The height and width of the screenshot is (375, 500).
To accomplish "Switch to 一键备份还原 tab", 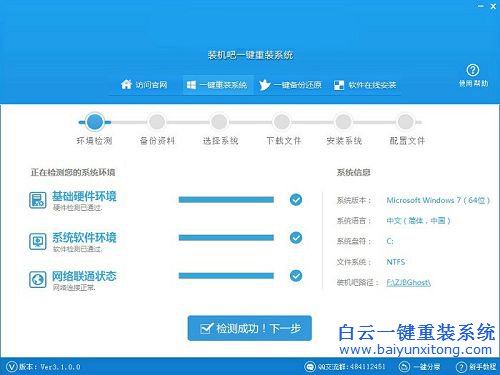I will pos(290,85).
